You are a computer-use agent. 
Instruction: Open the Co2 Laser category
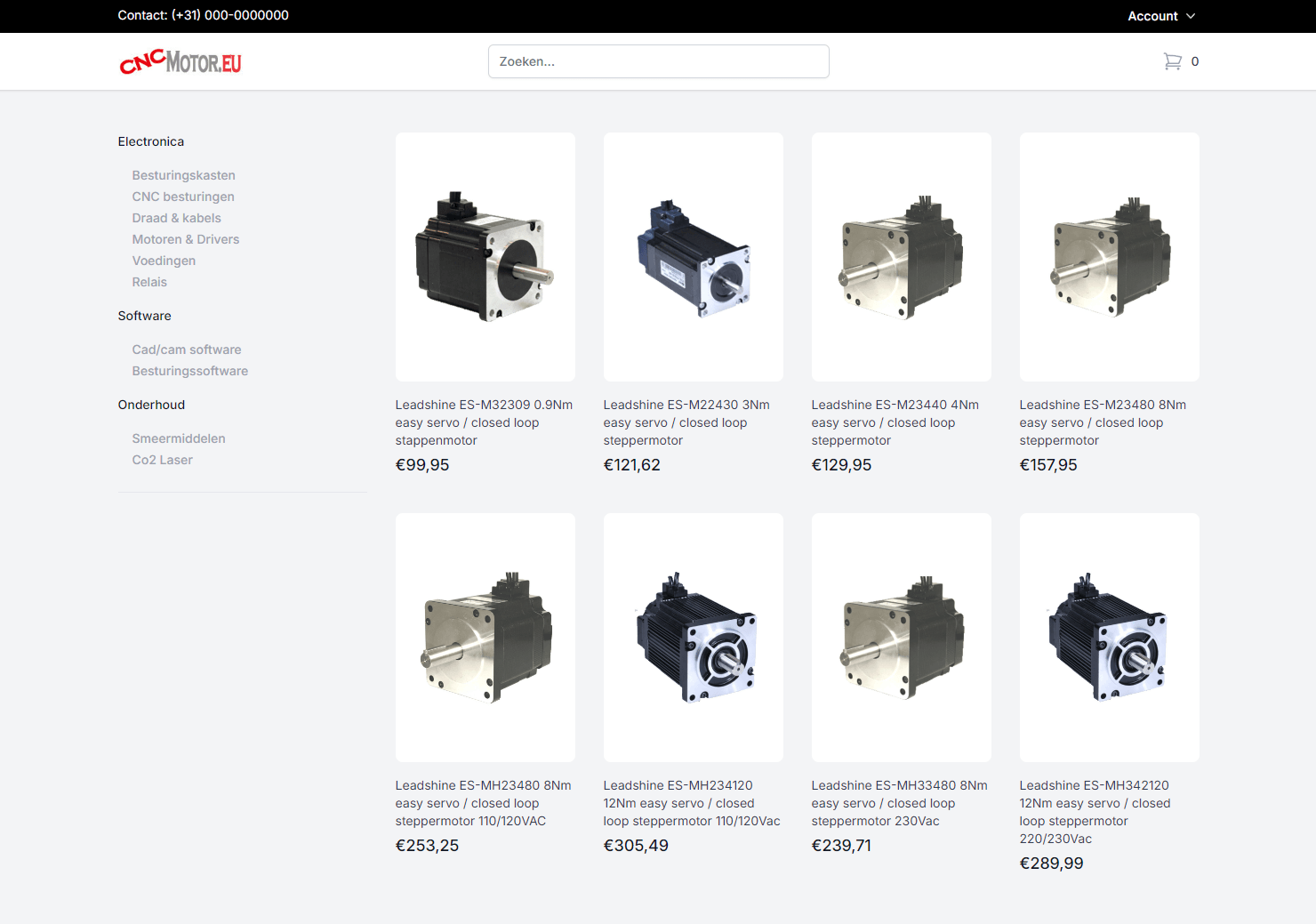click(x=163, y=460)
